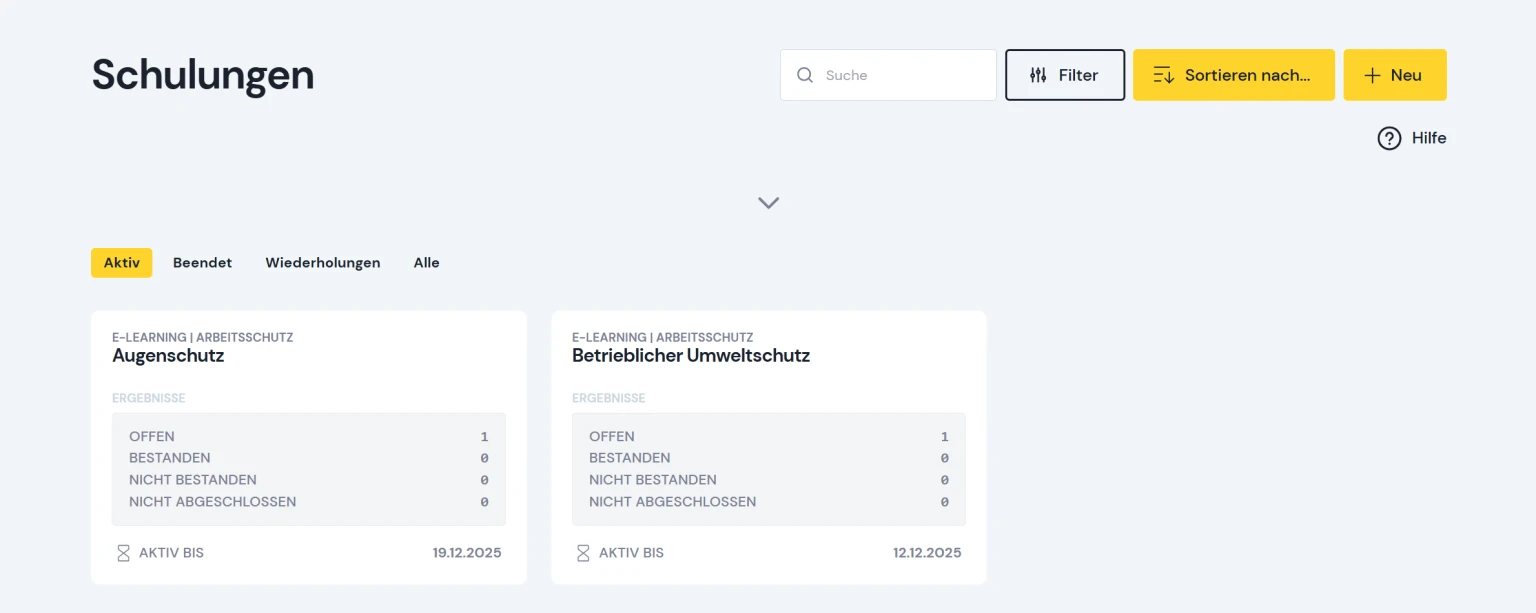Viewport: 1536px width, 613px height.
Task: Focus the Suche input field
Action: point(888,75)
